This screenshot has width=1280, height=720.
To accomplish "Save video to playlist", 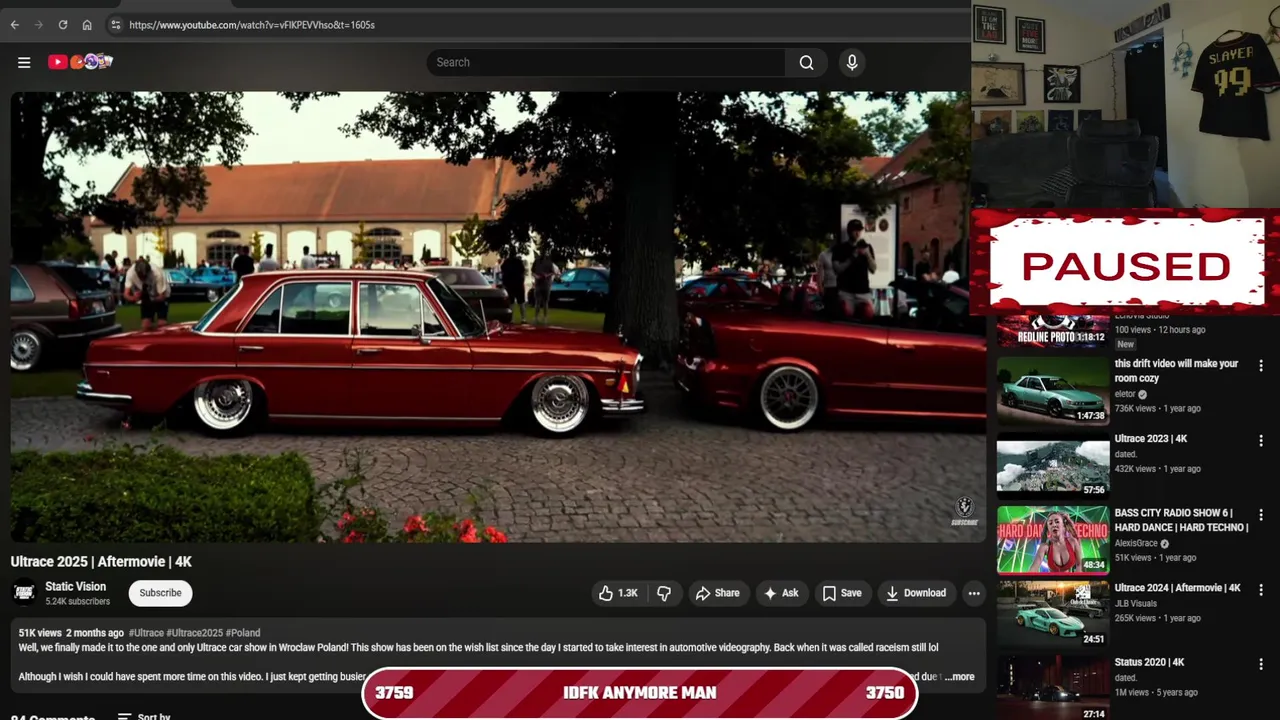I will click(841, 593).
